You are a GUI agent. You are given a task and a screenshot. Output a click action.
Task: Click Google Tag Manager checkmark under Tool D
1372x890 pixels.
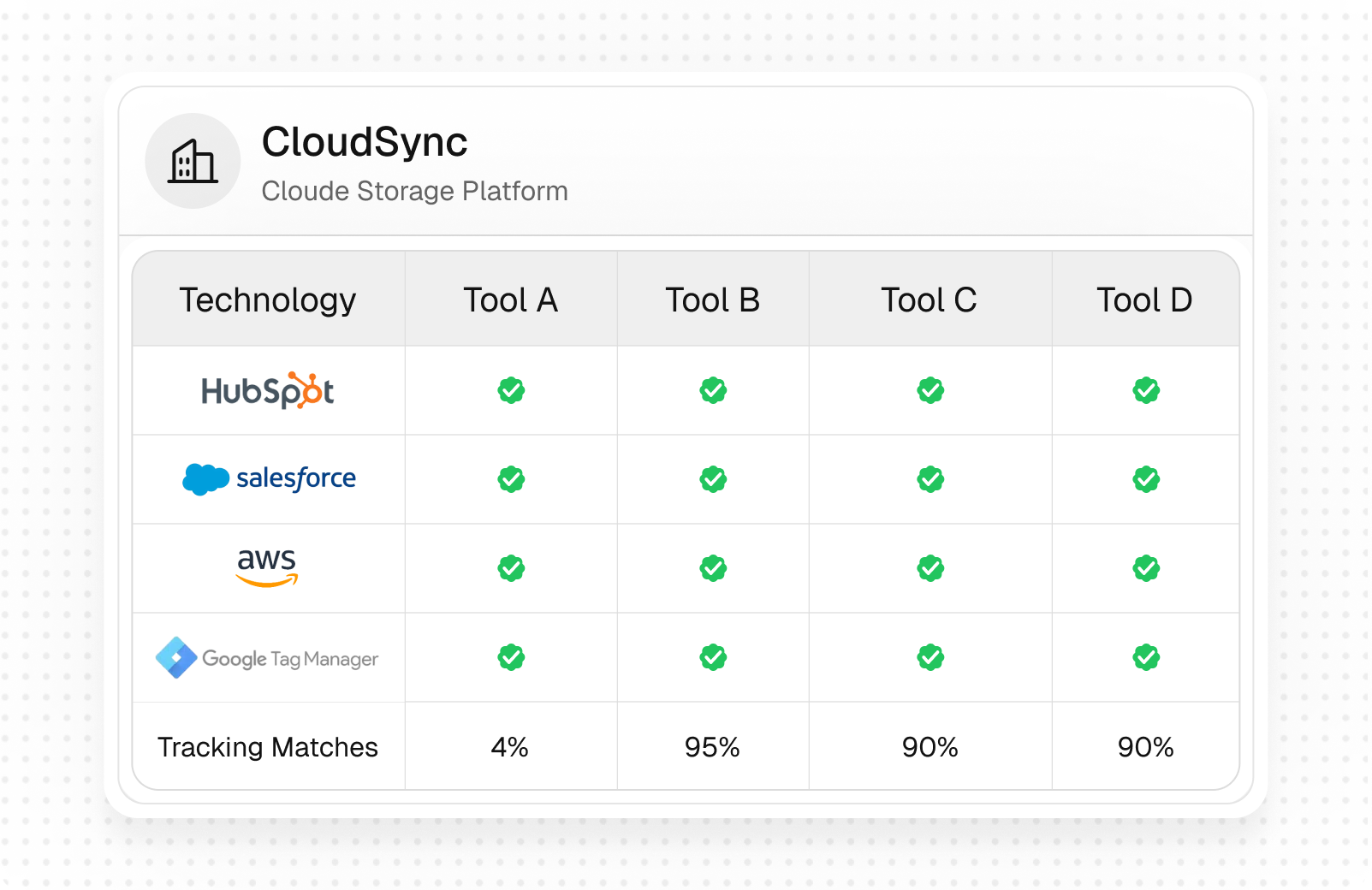(x=1146, y=657)
